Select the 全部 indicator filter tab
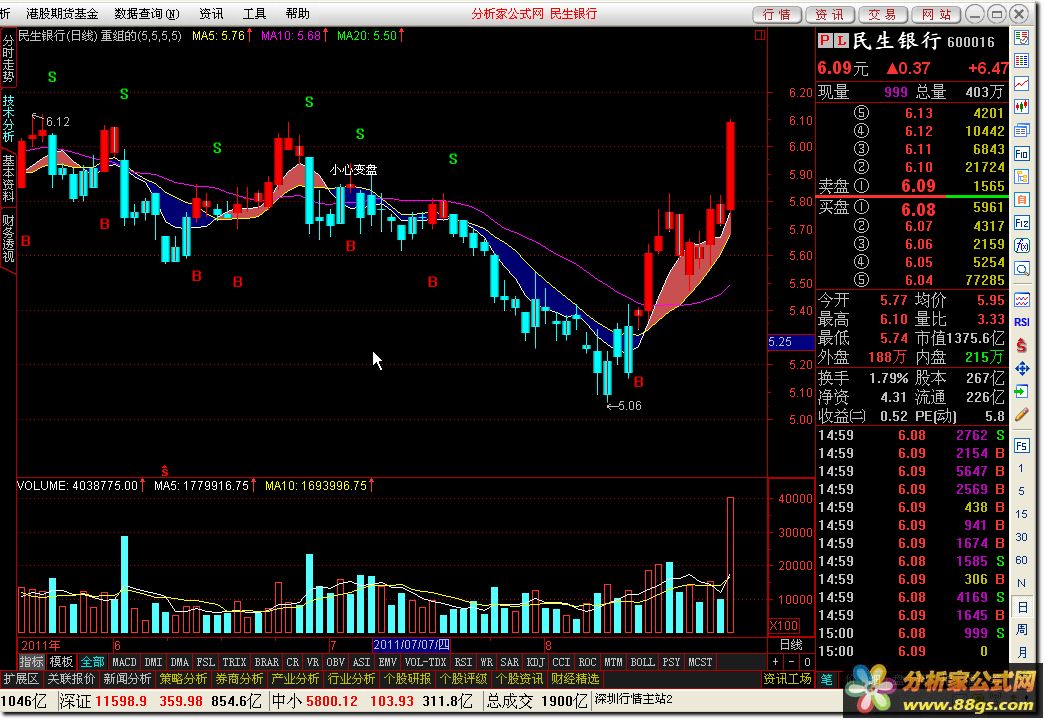The width and height of the screenshot is (1045, 720). 92,662
